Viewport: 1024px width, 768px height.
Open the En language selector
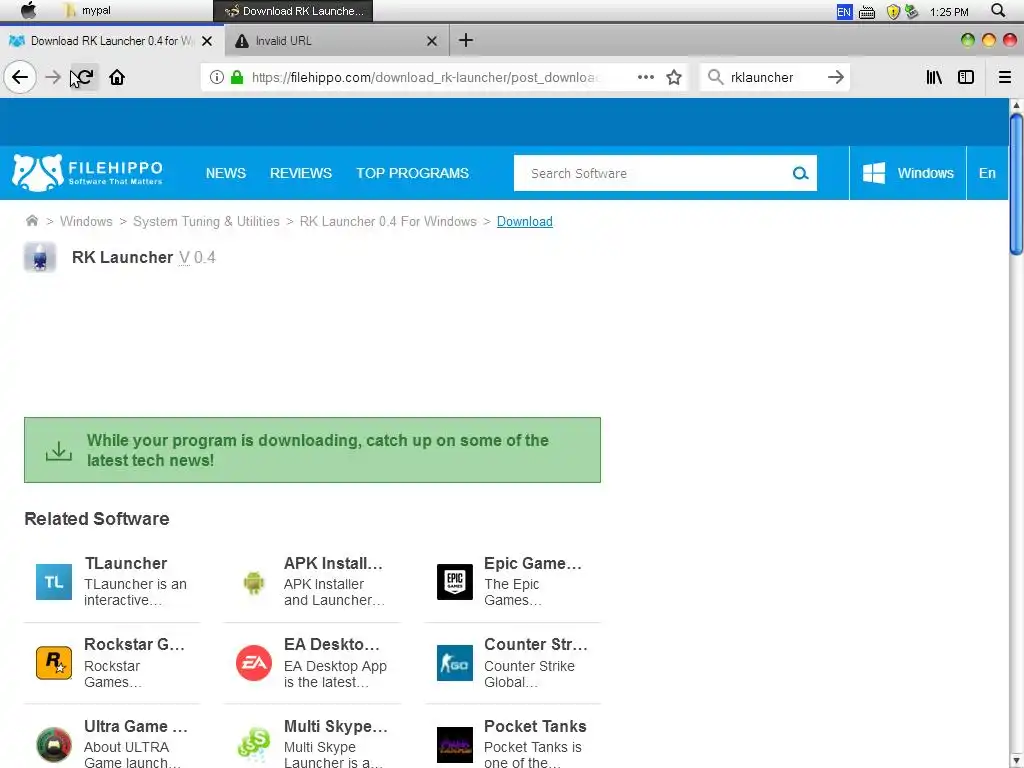point(987,173)
